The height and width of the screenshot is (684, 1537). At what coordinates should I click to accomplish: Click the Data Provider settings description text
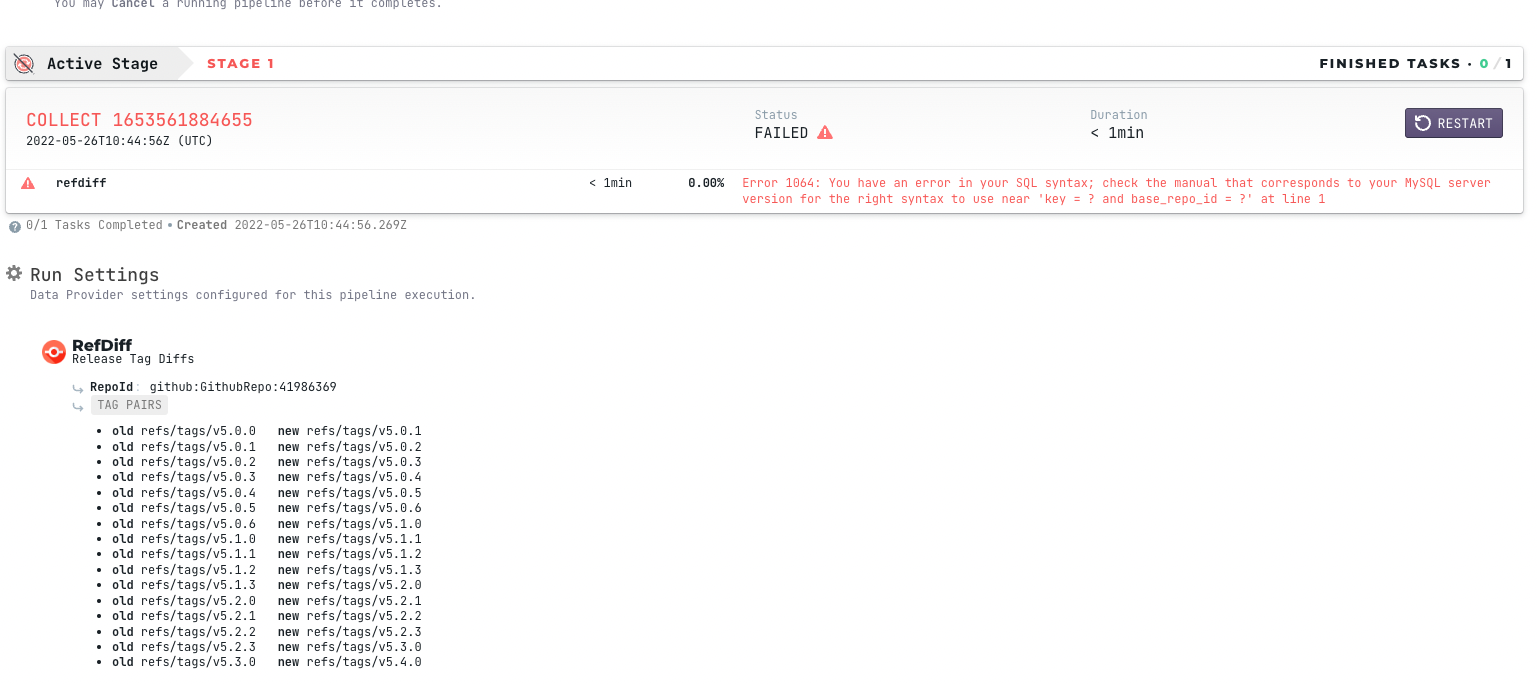[253, 295]
